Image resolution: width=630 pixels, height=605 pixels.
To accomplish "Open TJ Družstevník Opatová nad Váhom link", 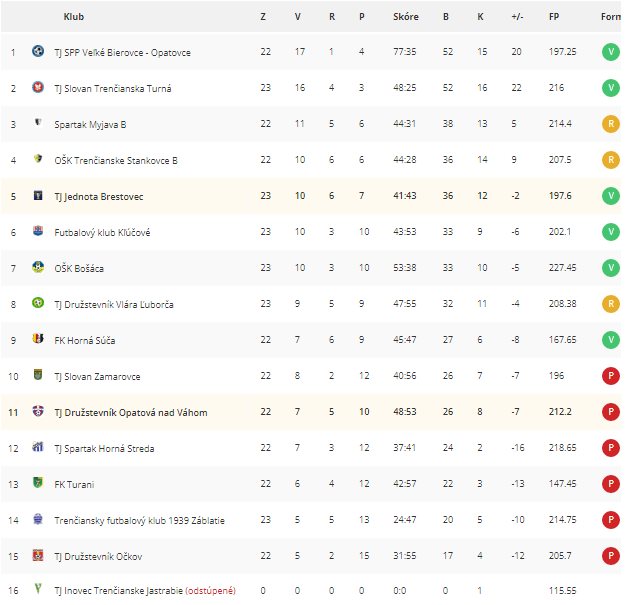I will pyautogui.click(x=131, y=413).
